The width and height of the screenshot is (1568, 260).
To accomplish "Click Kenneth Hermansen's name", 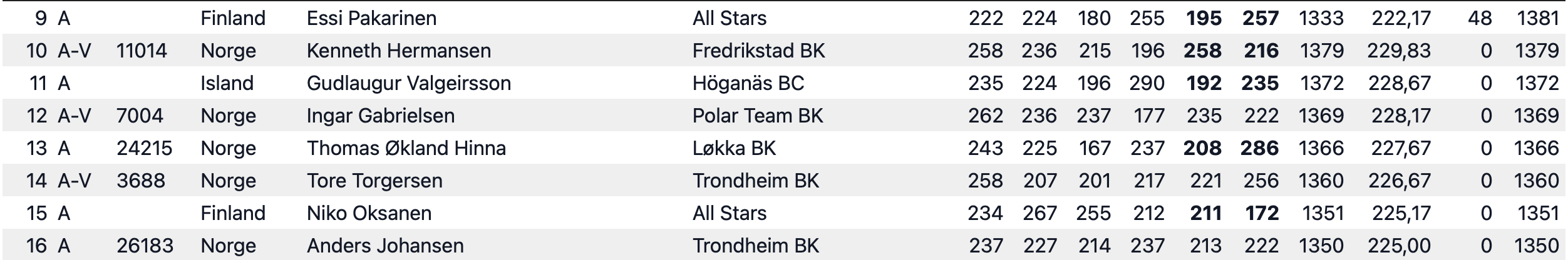I will coord(398,51).
